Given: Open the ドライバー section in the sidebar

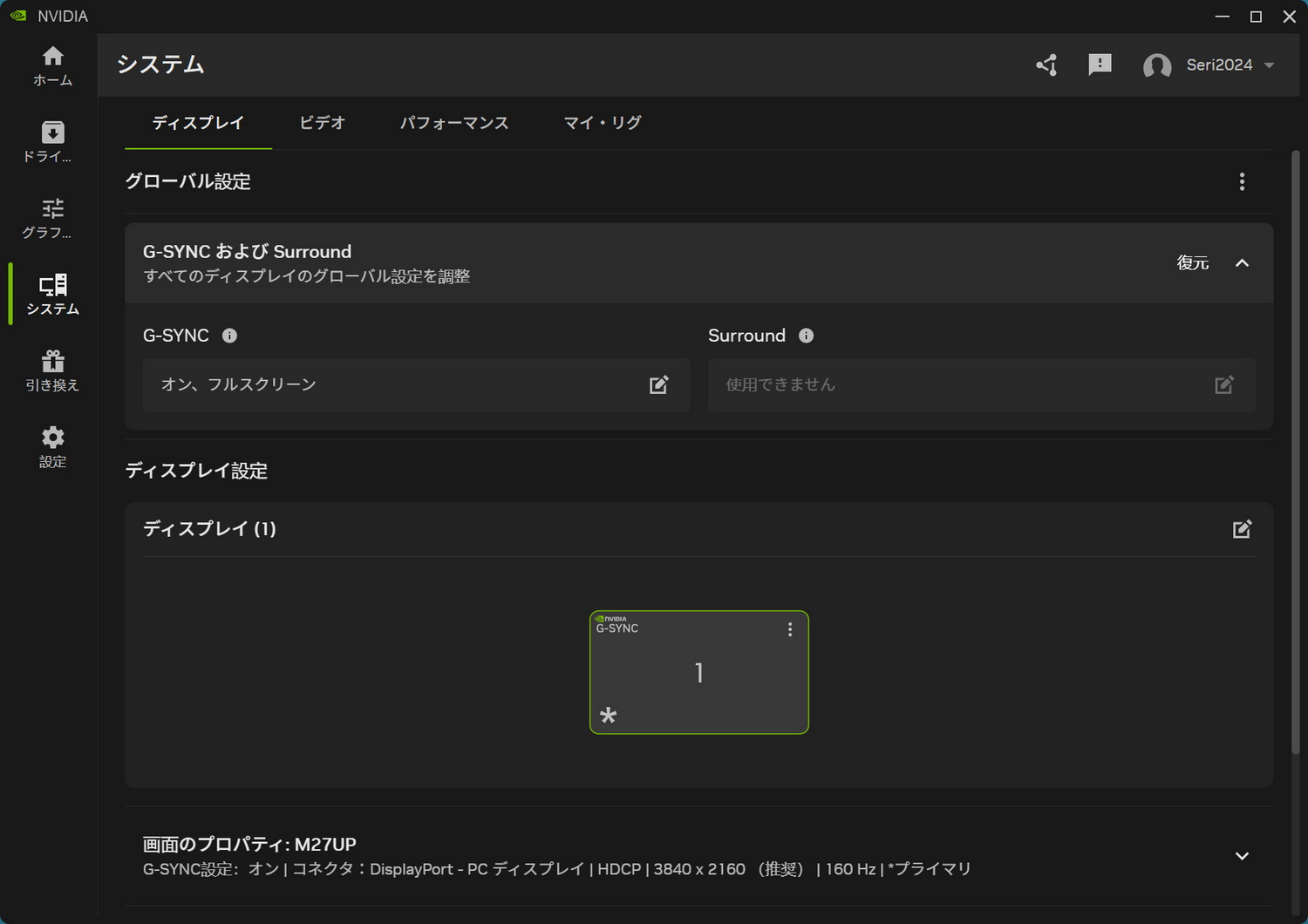Looking at the screenshot, I should 52,141.
